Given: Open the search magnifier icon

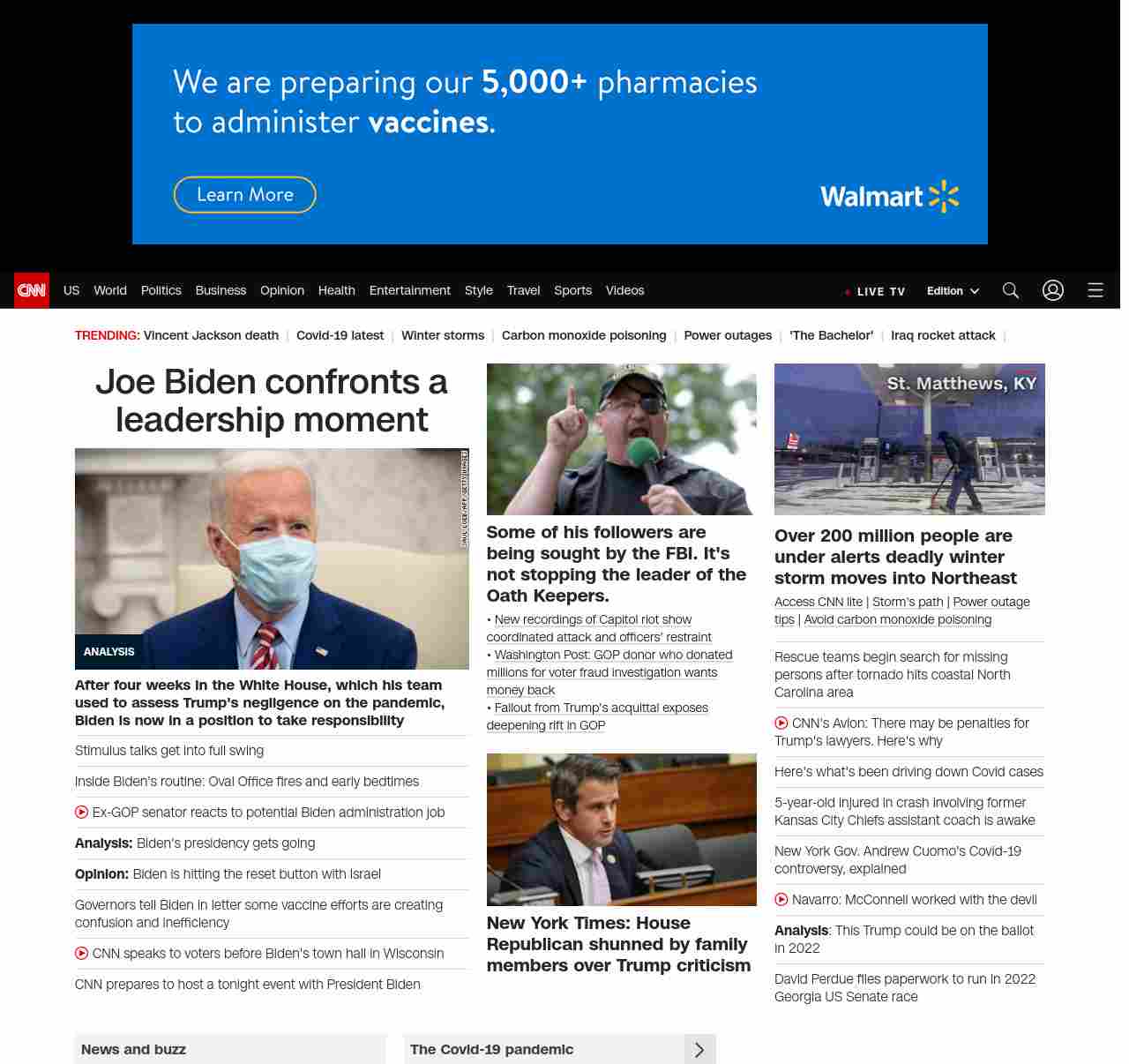Looking at the screenshot, I should coord(1011,290).
